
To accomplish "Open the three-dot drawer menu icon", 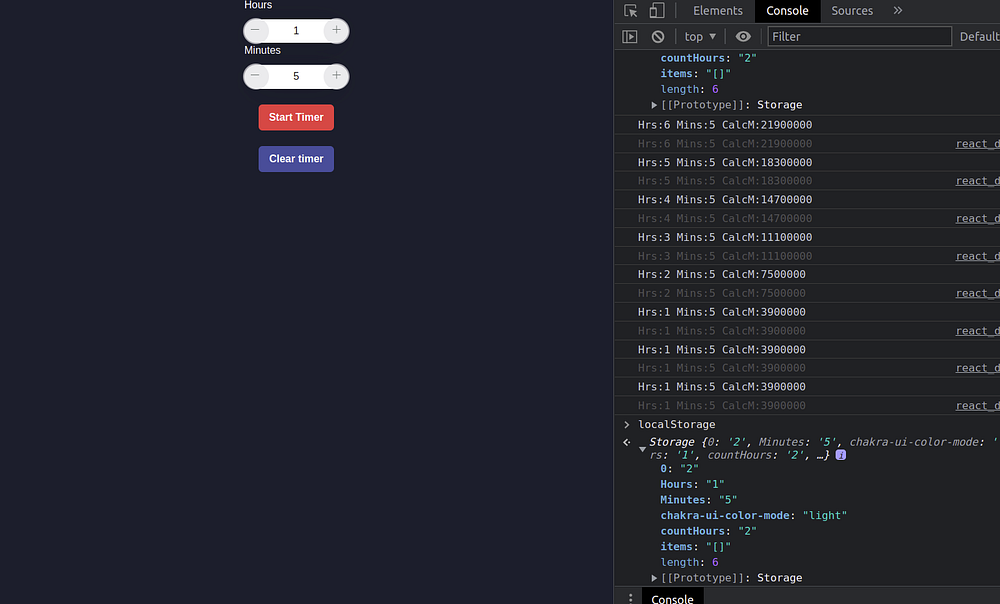I will (630, 598).
